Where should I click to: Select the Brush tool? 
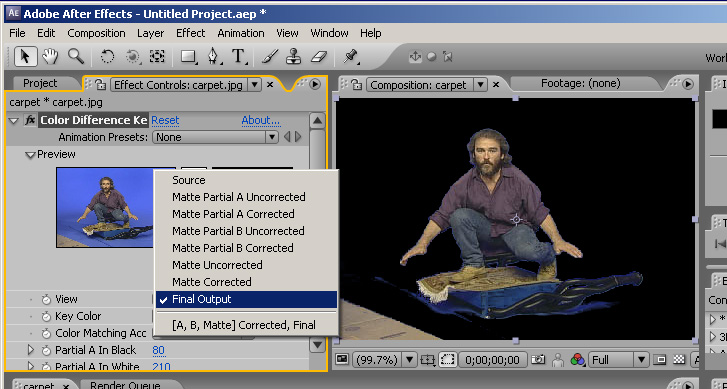click(x=269, y=57)
